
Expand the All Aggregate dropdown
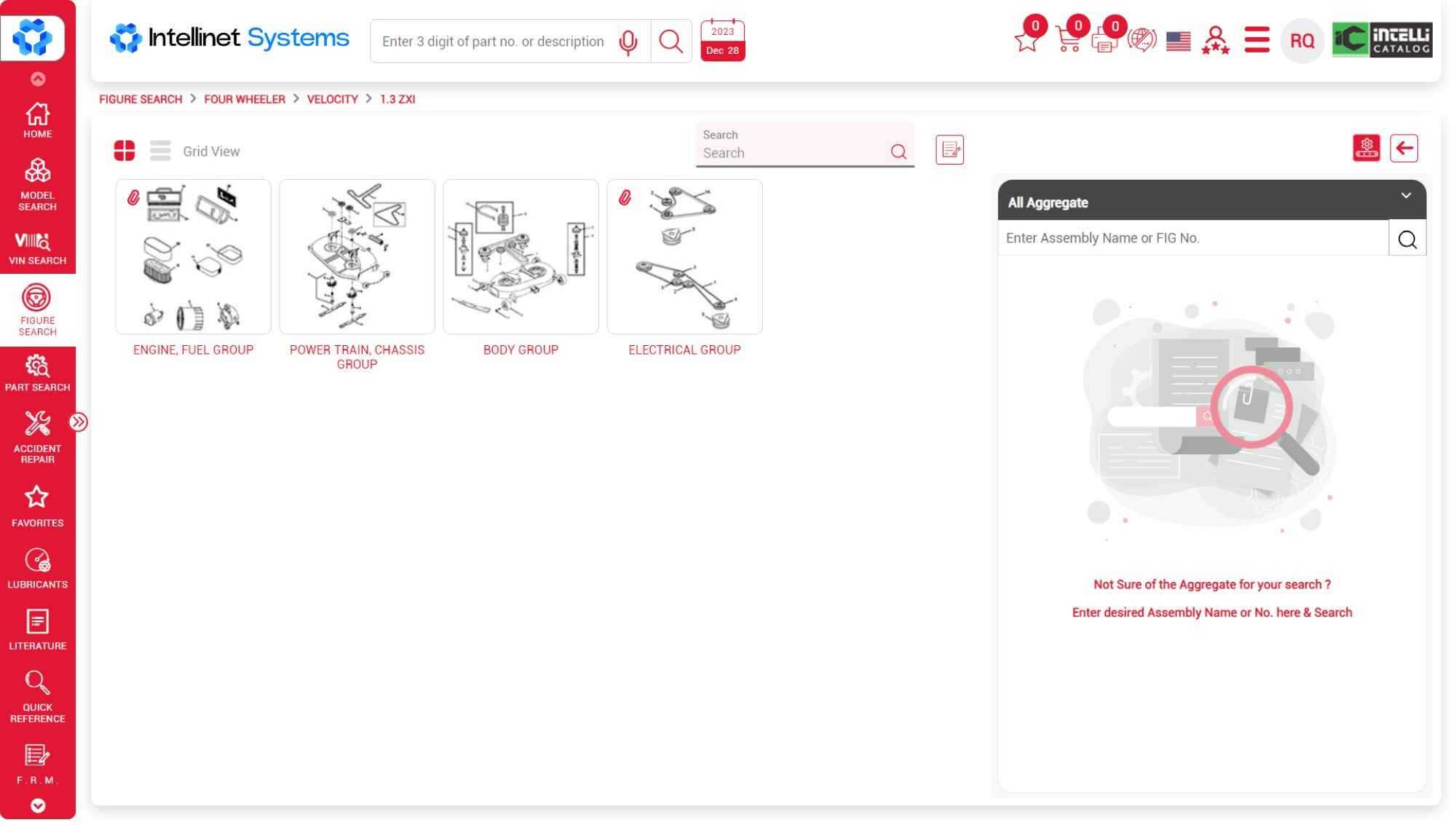point(1406,196)
